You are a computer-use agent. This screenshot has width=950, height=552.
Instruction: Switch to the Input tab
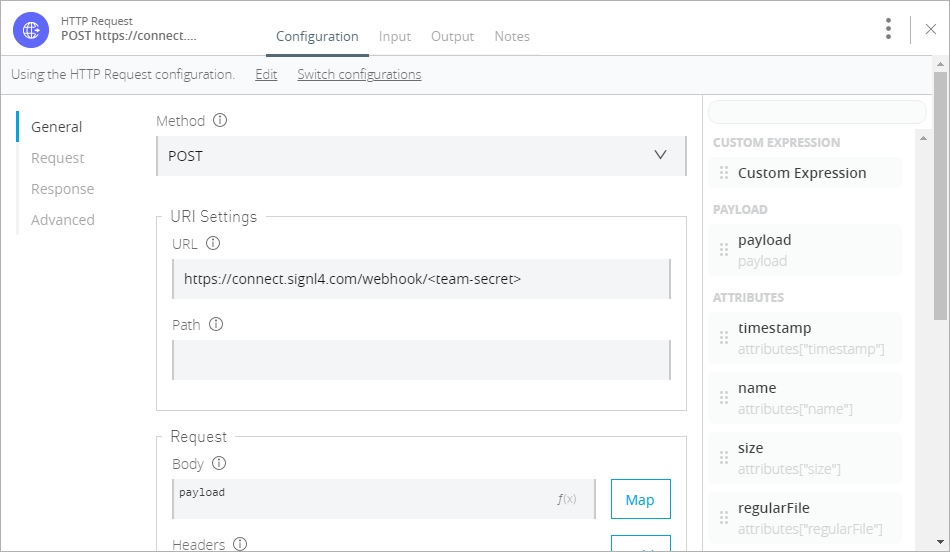point(394,36)
